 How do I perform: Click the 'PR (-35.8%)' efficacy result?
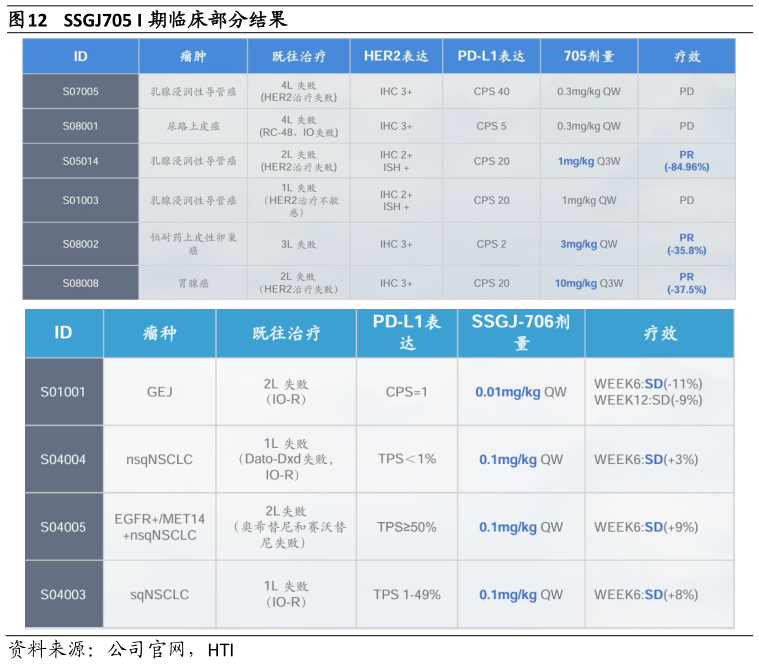[686, 244]
